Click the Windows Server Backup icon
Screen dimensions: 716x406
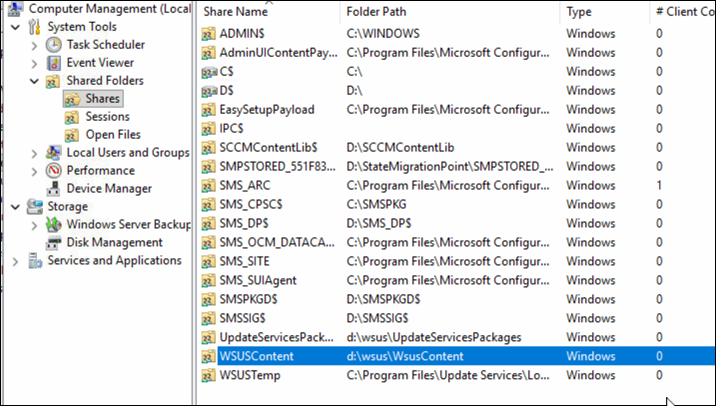tap(54, 225)
